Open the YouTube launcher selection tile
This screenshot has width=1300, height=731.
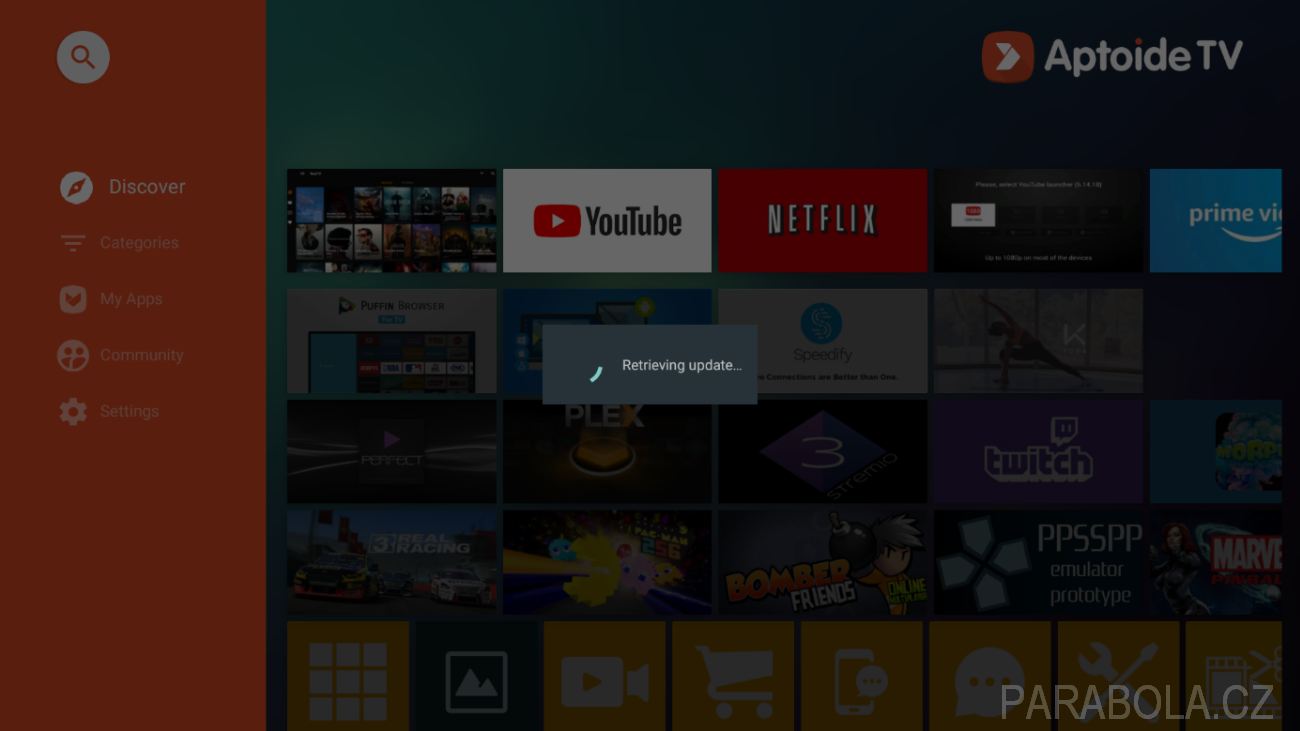(x=1038, y=220)
